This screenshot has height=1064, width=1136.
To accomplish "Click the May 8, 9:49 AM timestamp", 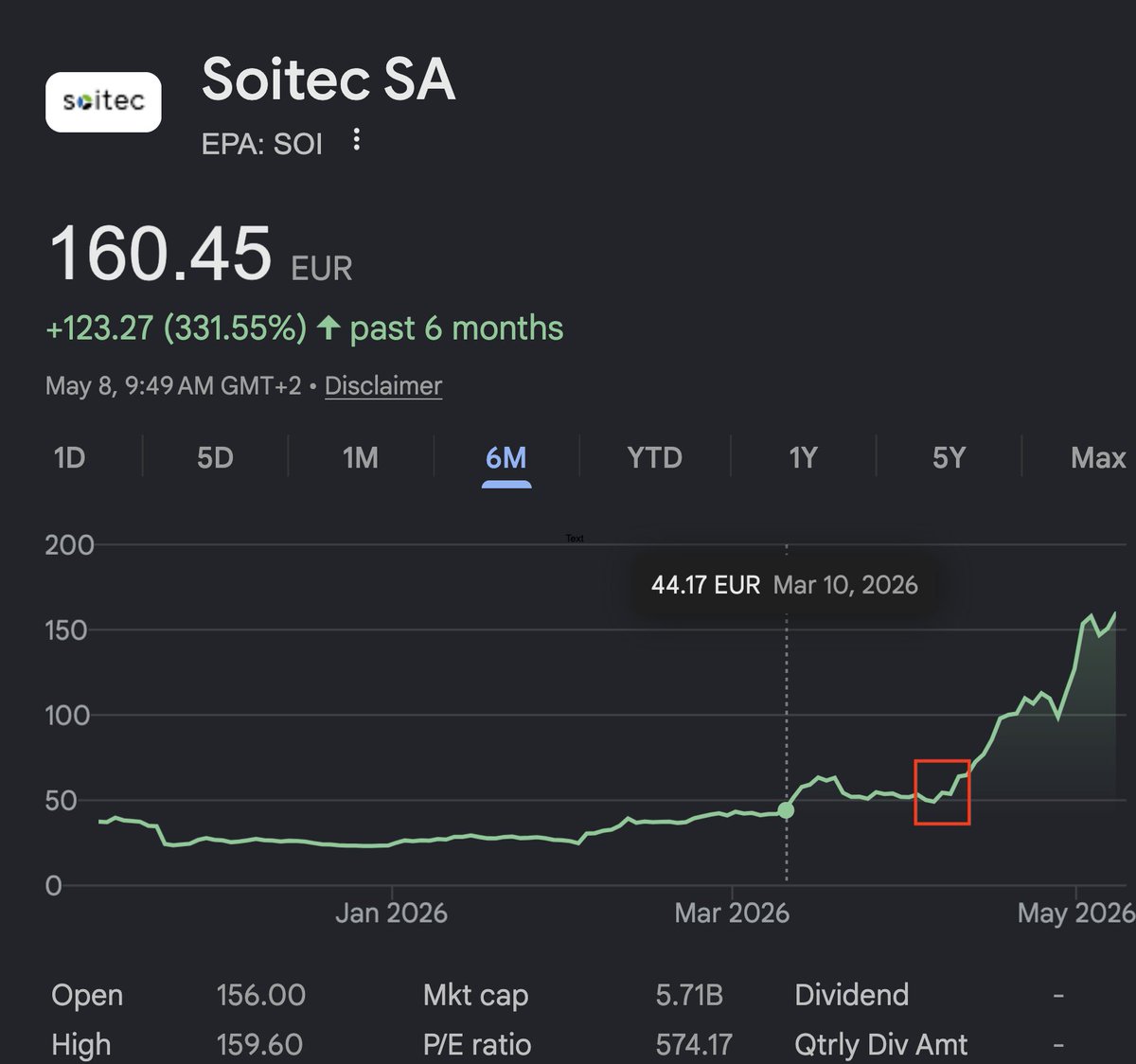I will point(173,386).
